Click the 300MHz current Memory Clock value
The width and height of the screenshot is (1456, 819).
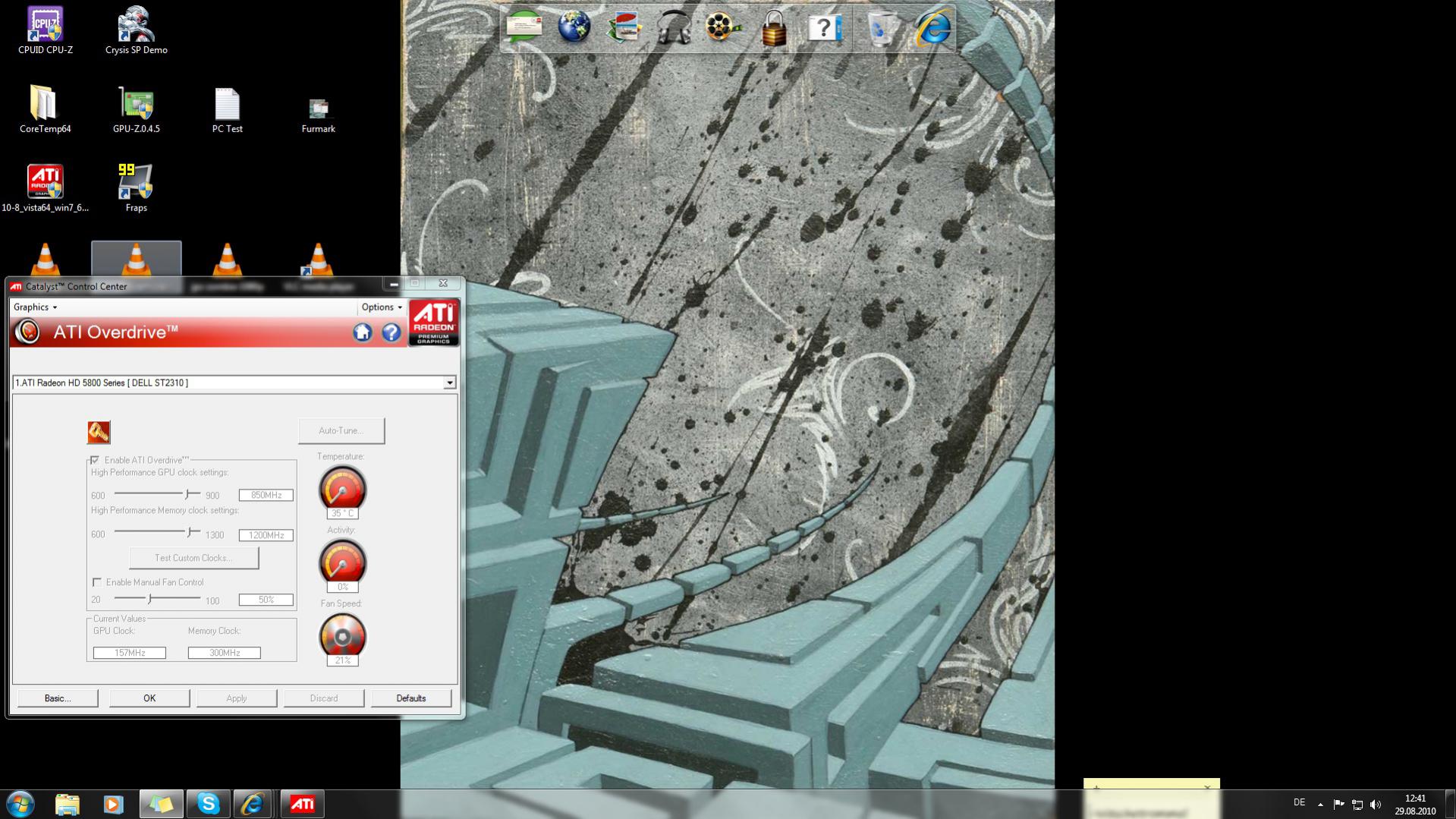point(225,653)
